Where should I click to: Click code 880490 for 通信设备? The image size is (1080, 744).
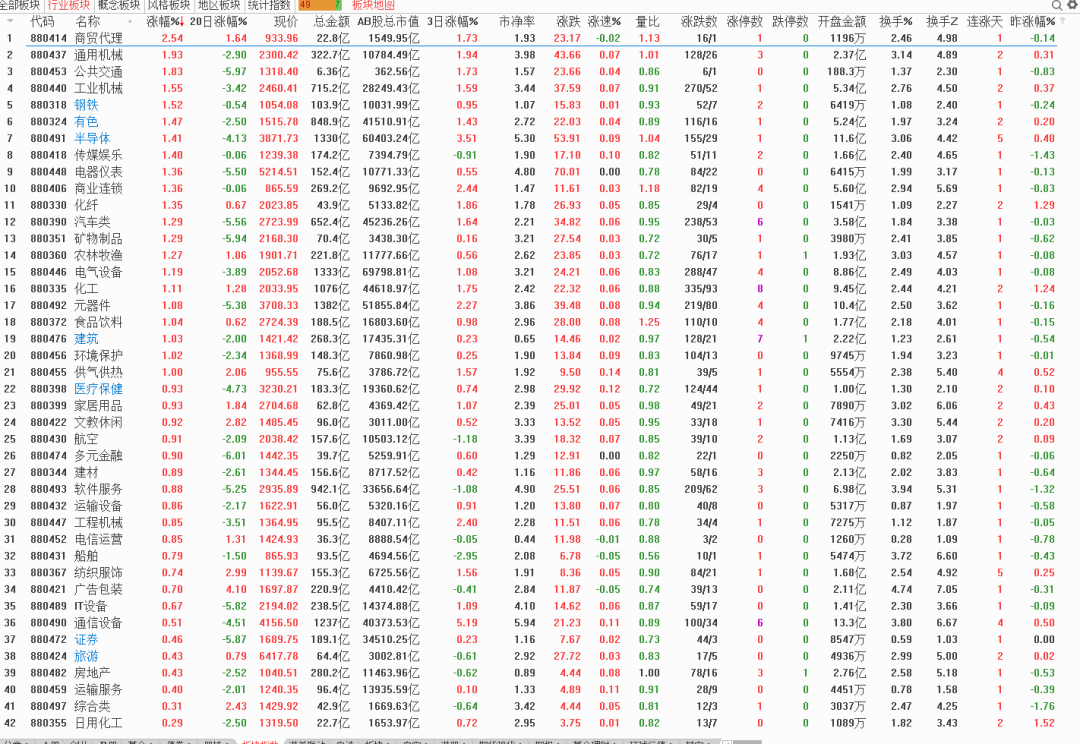tap(48, 623)
